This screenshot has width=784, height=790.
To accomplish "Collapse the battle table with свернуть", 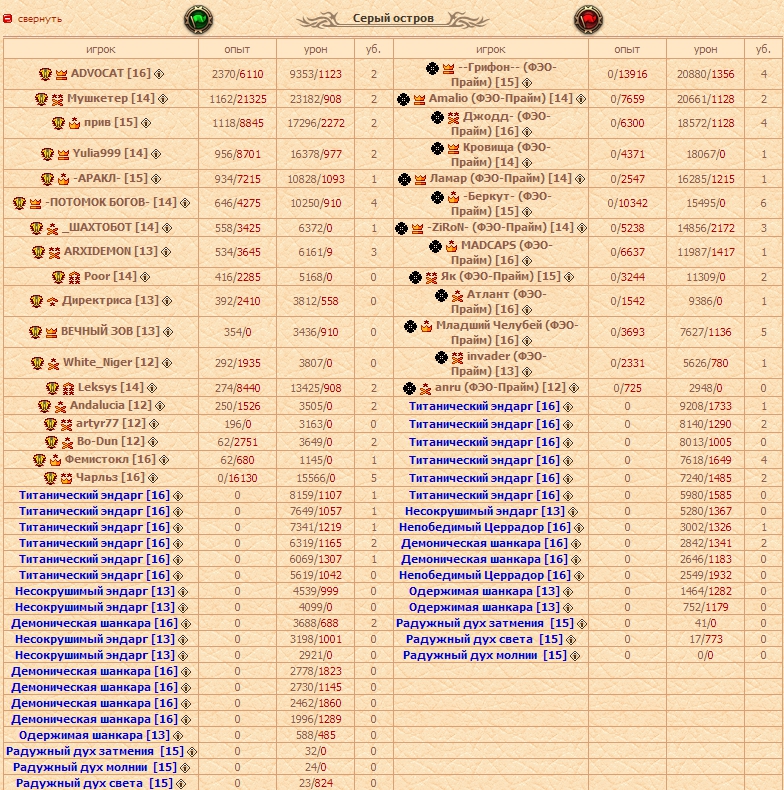I will point(40,18).
